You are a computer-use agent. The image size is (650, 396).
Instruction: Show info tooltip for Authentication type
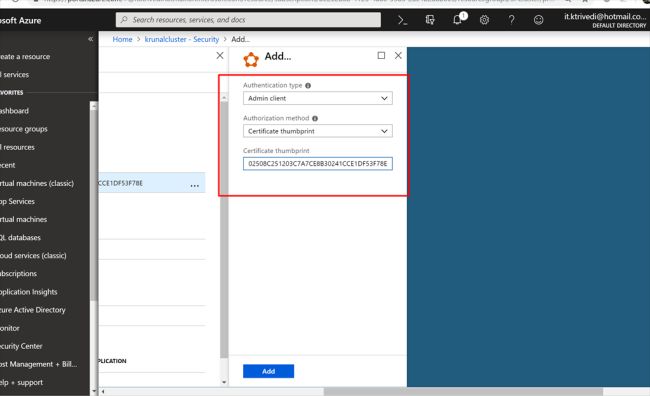tap(308, 85)
